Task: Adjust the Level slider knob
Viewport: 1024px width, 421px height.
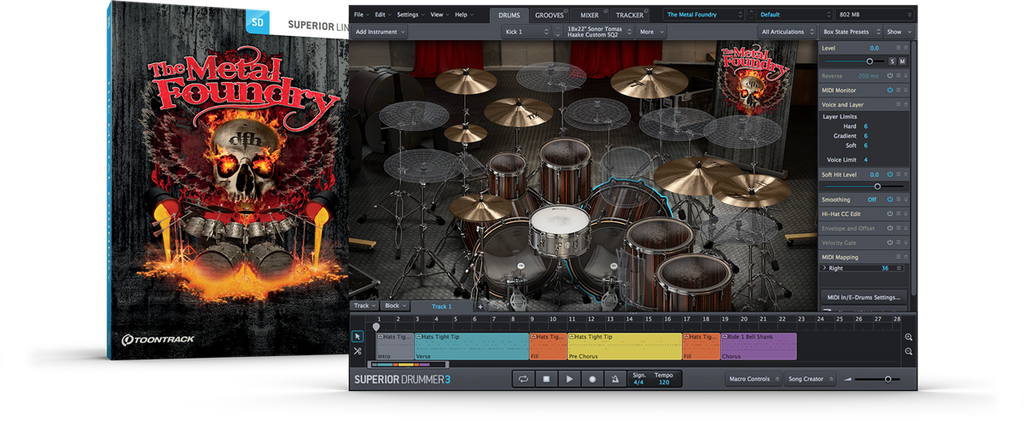Action: 869,61
